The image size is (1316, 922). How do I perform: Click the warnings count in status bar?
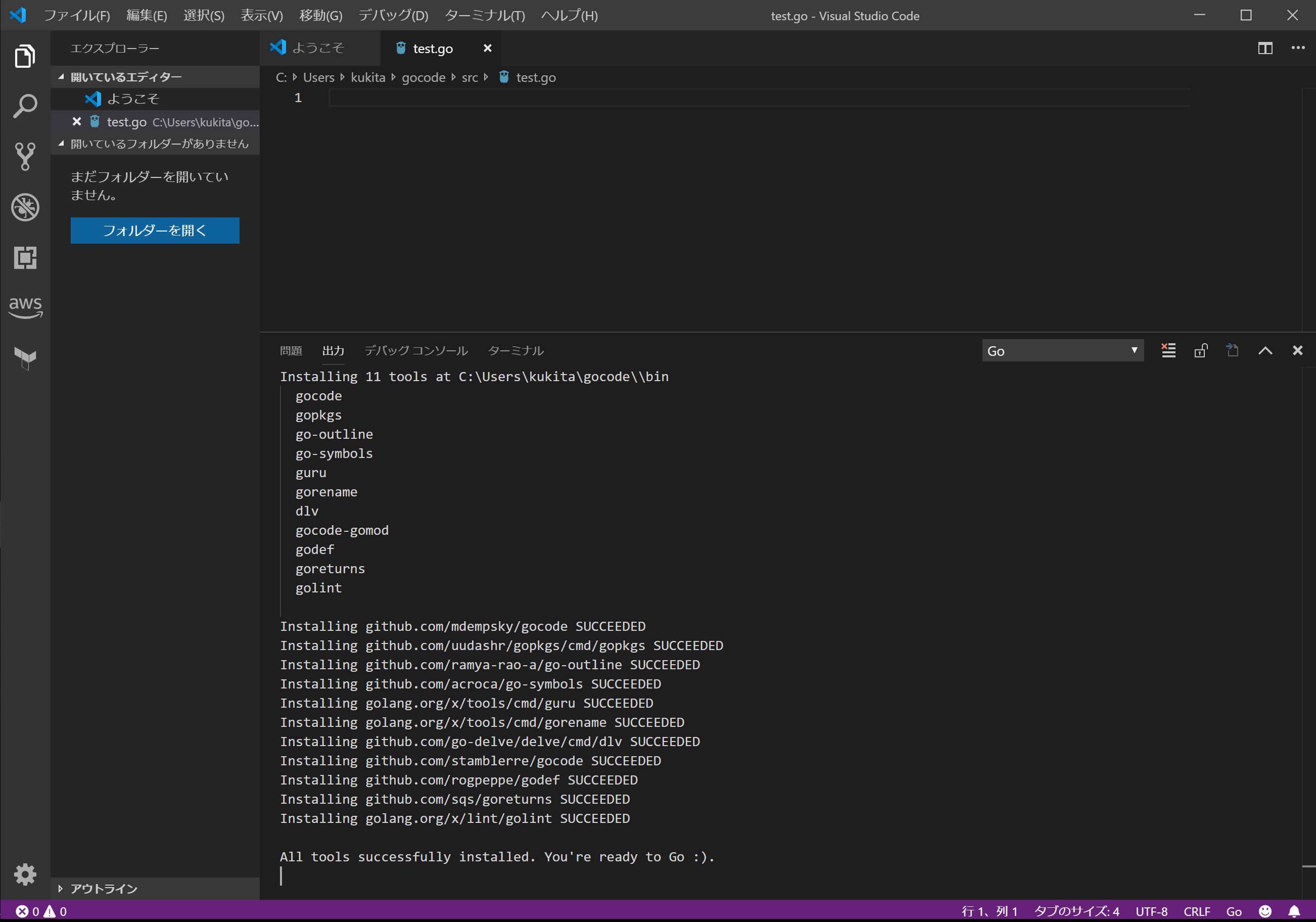tap(56, 911)
